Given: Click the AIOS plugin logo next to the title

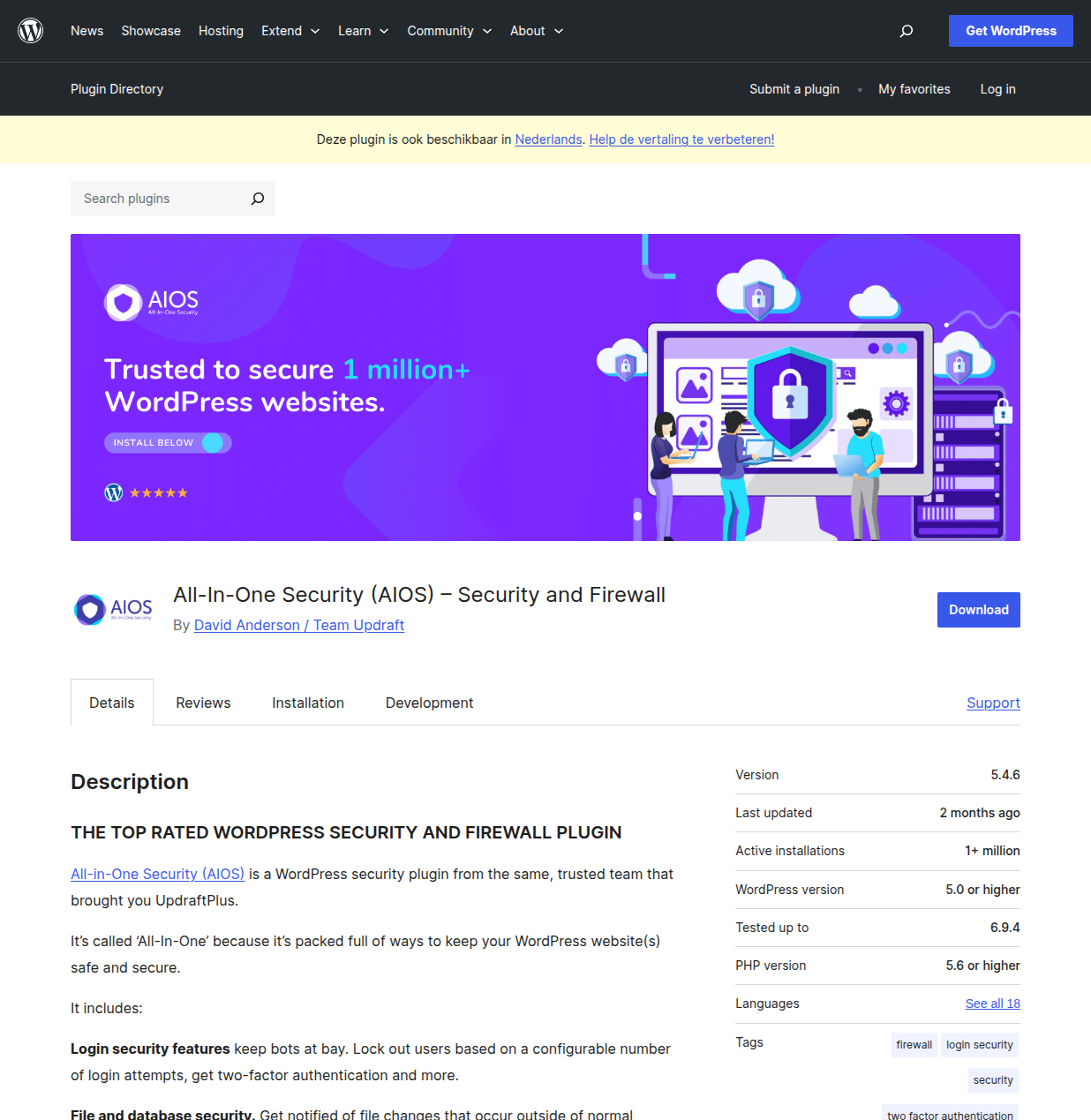Looking at the screenshot, I should [x=112, y=609].
